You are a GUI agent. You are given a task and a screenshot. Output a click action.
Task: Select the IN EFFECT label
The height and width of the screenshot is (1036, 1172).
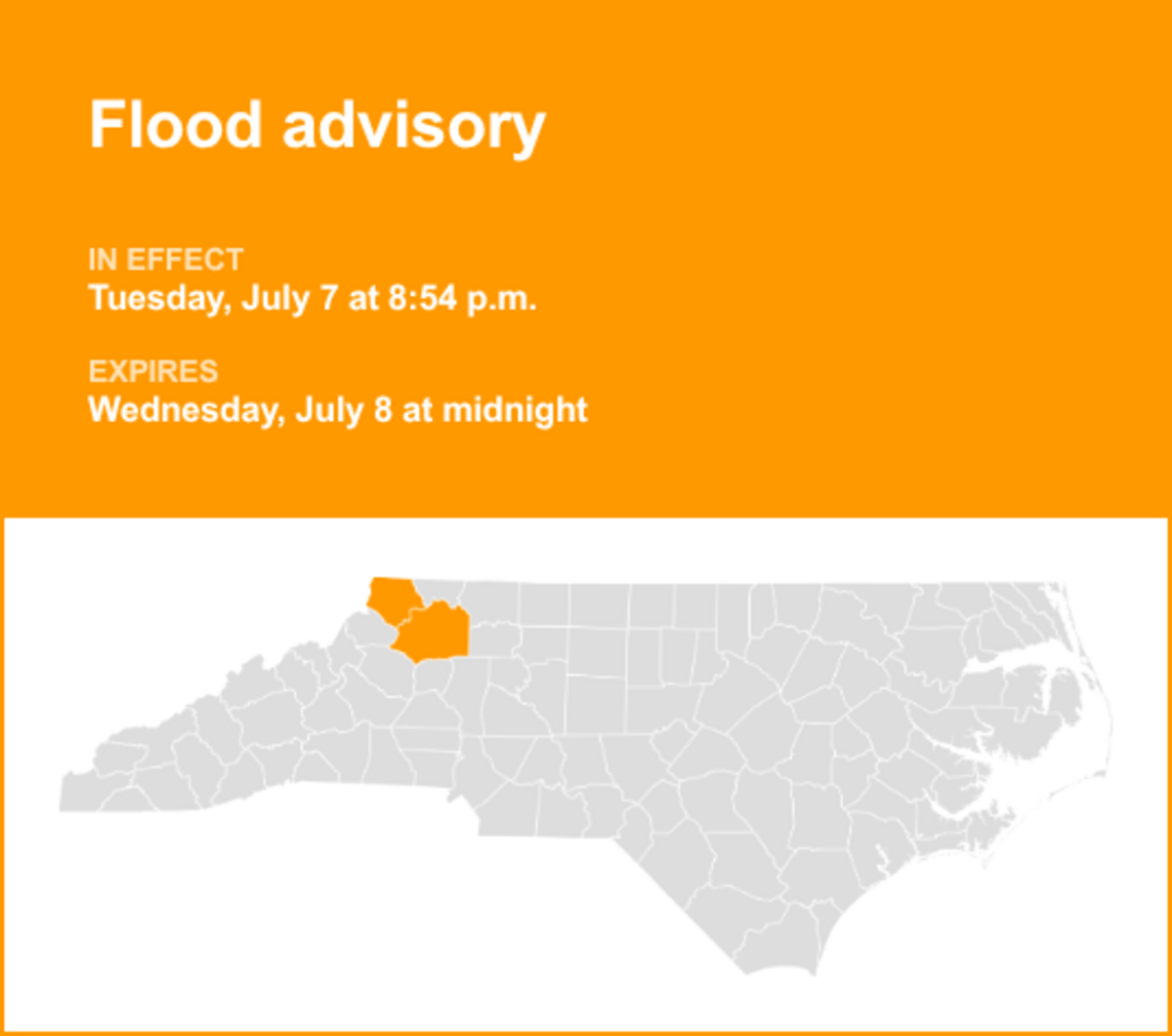tap(166, 261)
